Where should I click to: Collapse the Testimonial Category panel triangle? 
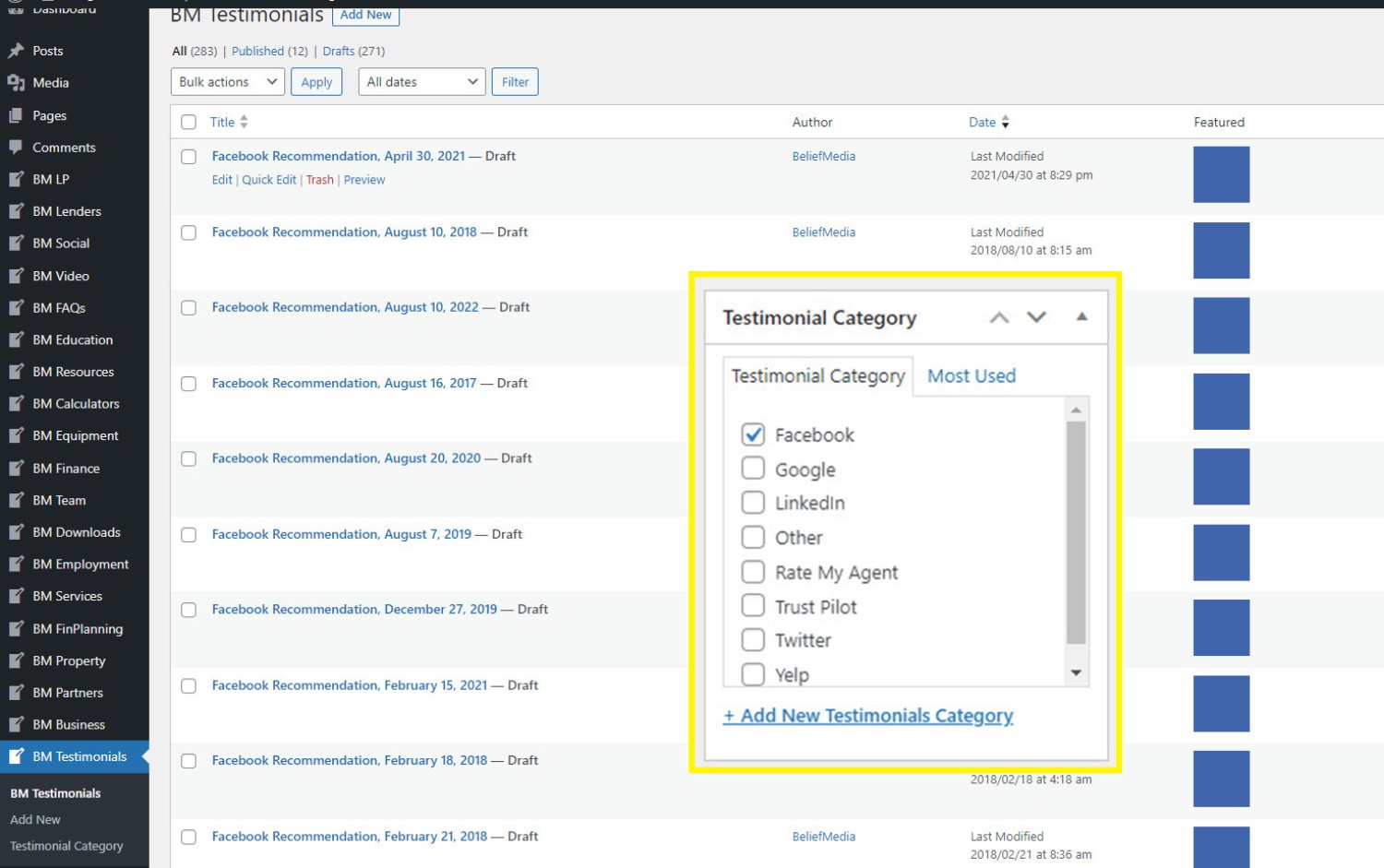point(1081,317)
